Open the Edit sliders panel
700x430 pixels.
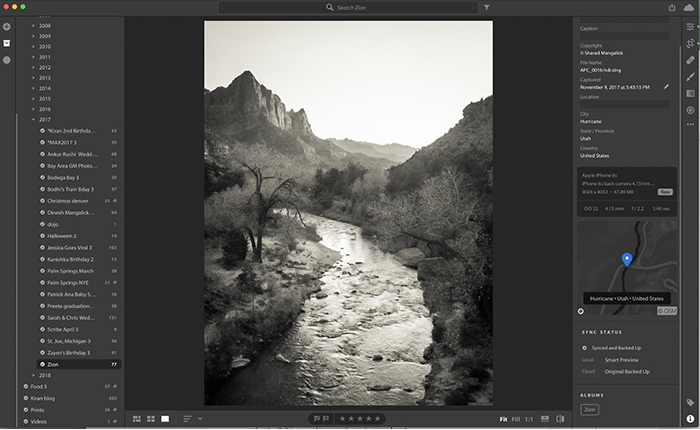[x=690, y=27]
